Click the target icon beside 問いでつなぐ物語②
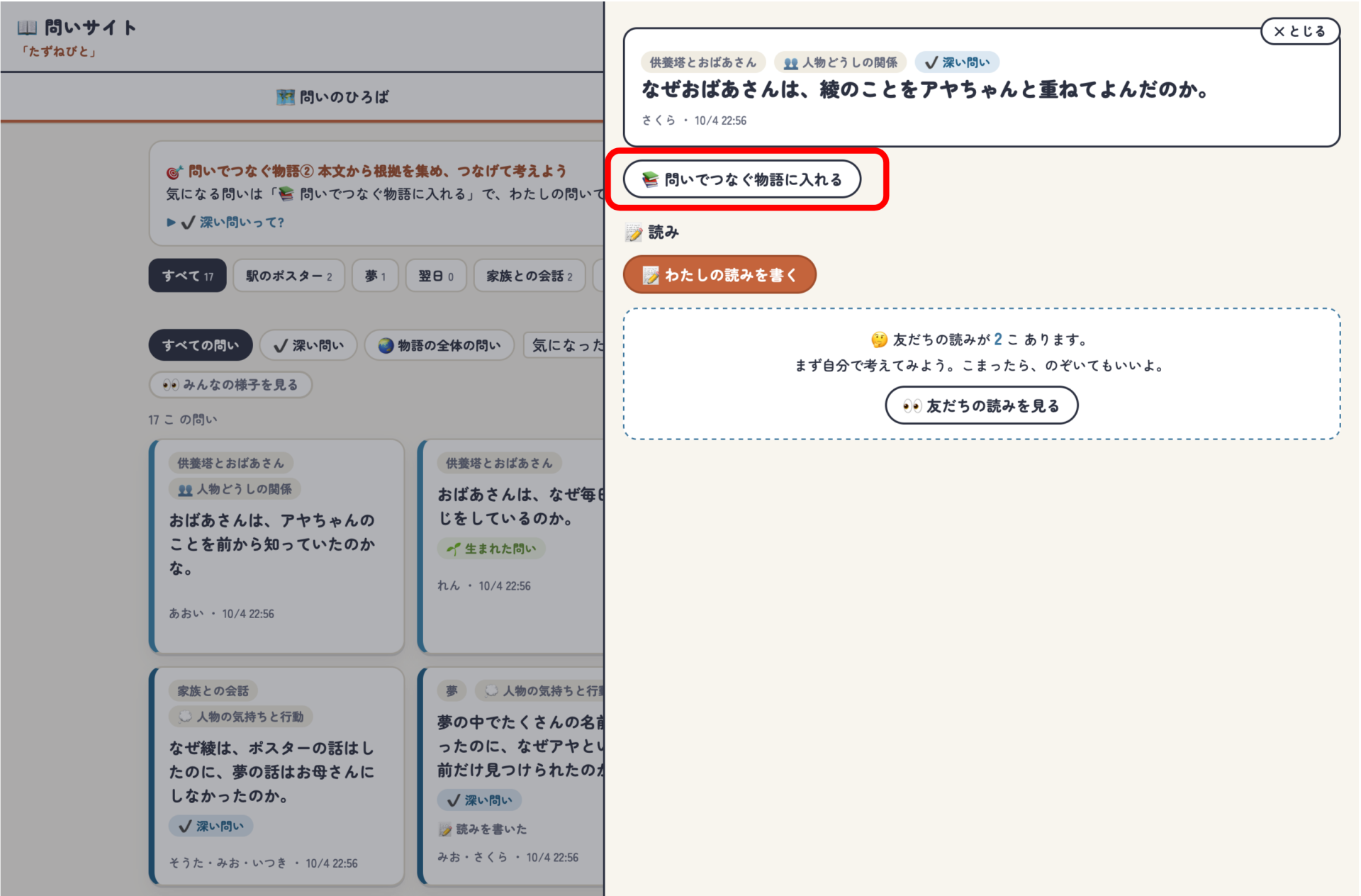Viewport: 1361px width, 896px height. point(174,172)
